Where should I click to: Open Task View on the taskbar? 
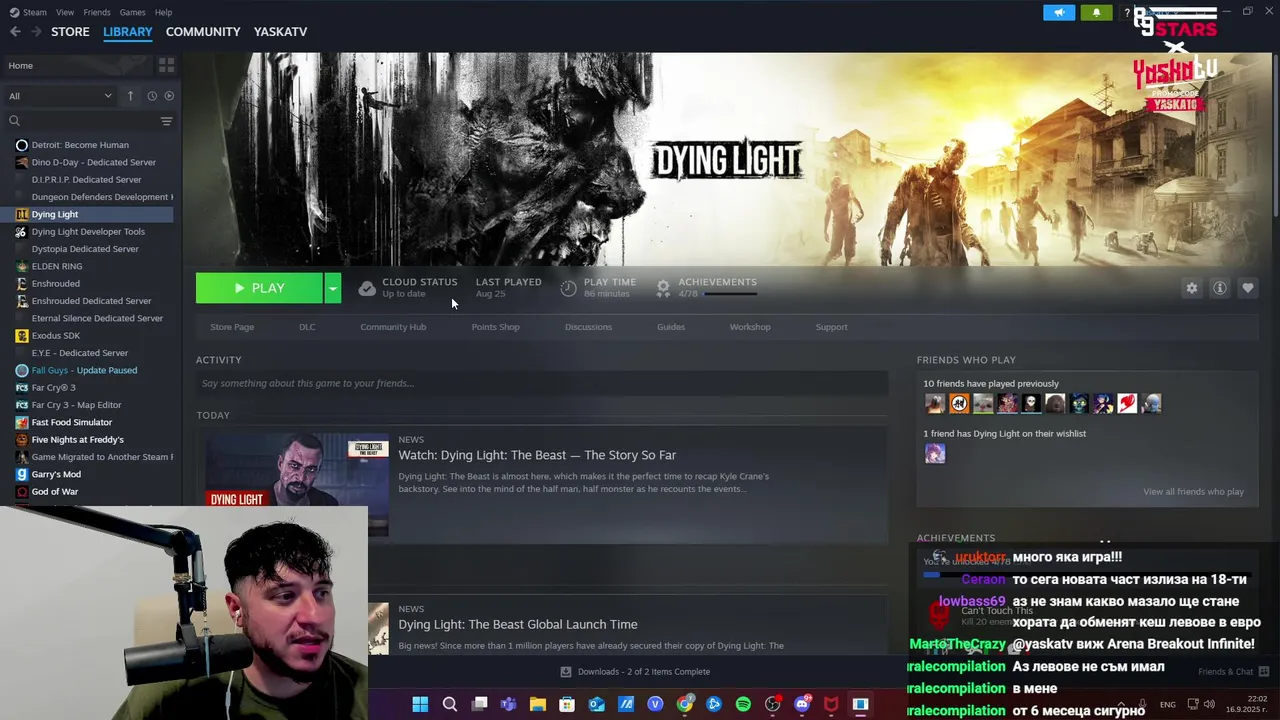pyautogui.click(x=479, y=704)
